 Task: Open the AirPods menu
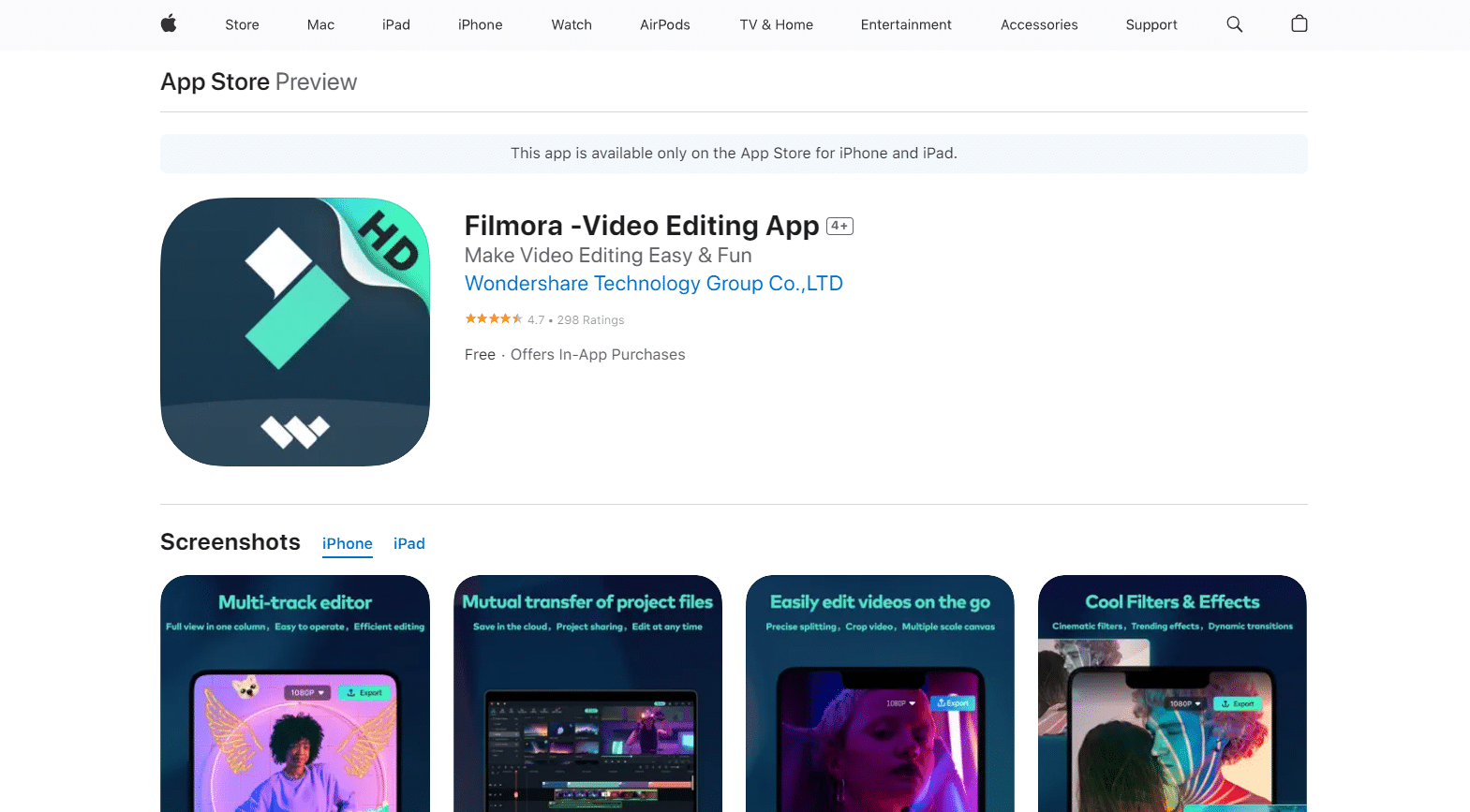tap(665, 24)
